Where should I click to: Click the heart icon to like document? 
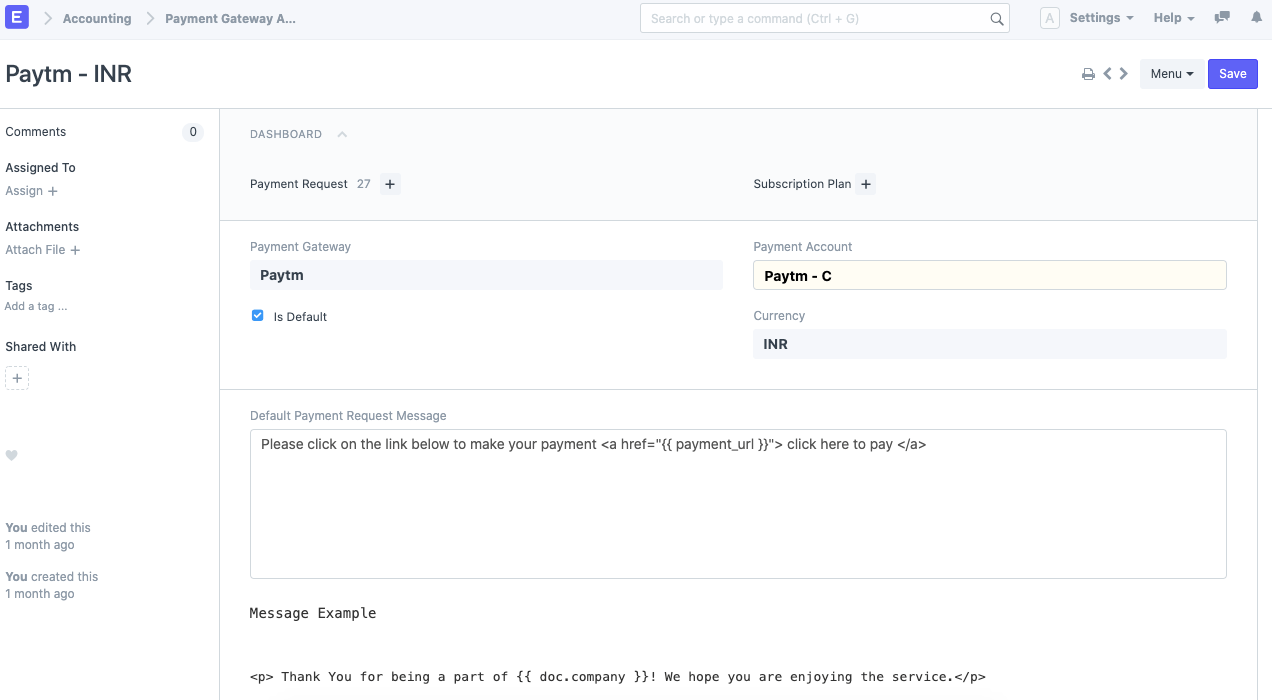click(11, 455)
